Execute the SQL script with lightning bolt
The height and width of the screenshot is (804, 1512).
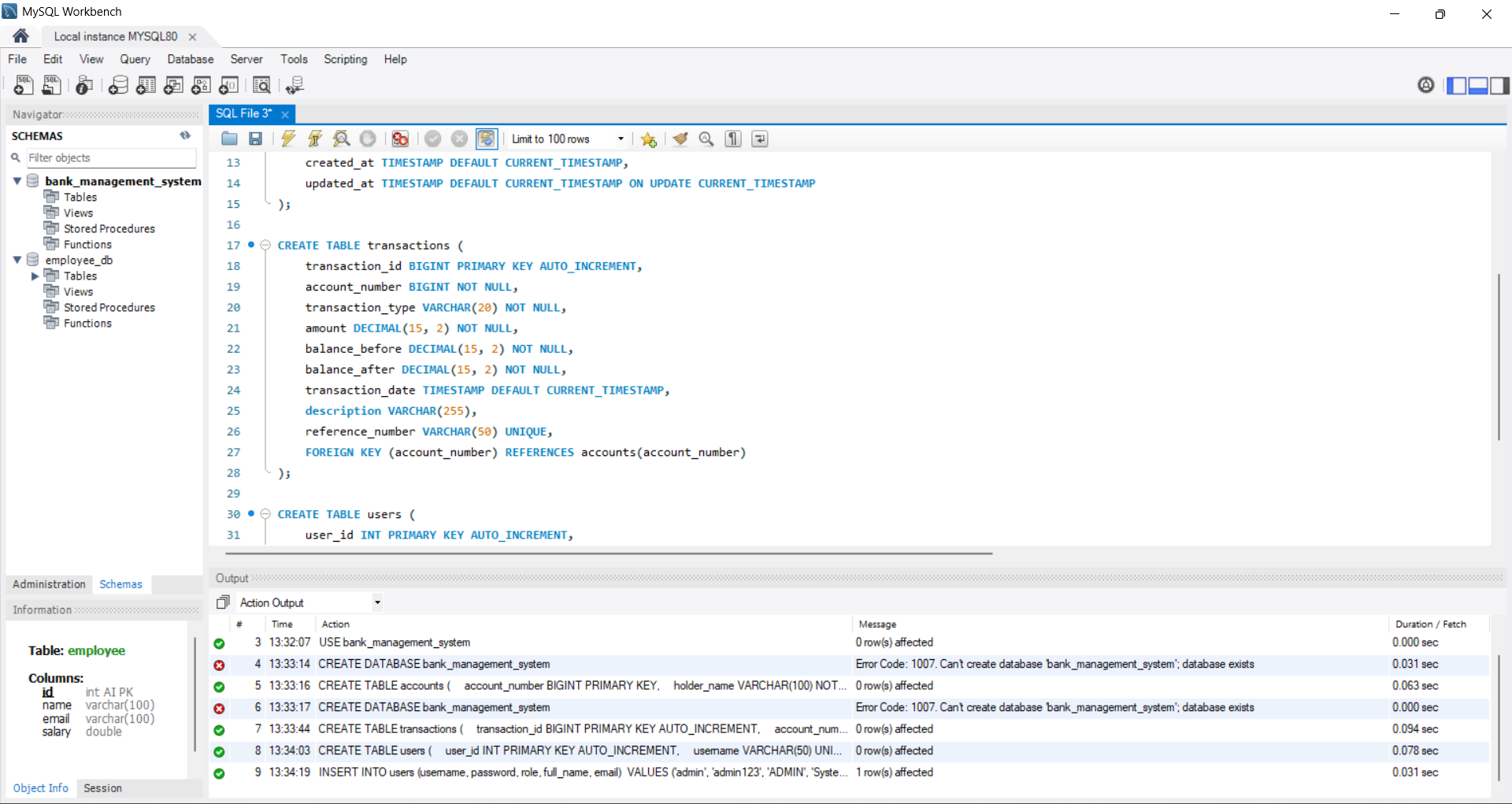(288, 139)
